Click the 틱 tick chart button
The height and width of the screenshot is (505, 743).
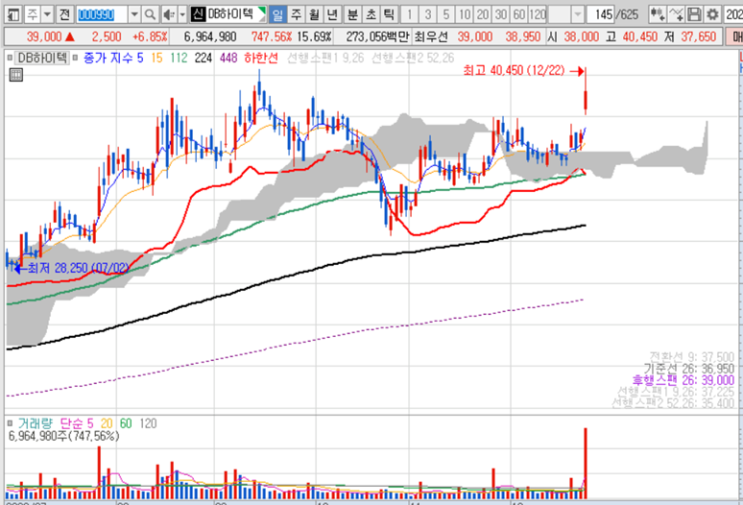389,15
